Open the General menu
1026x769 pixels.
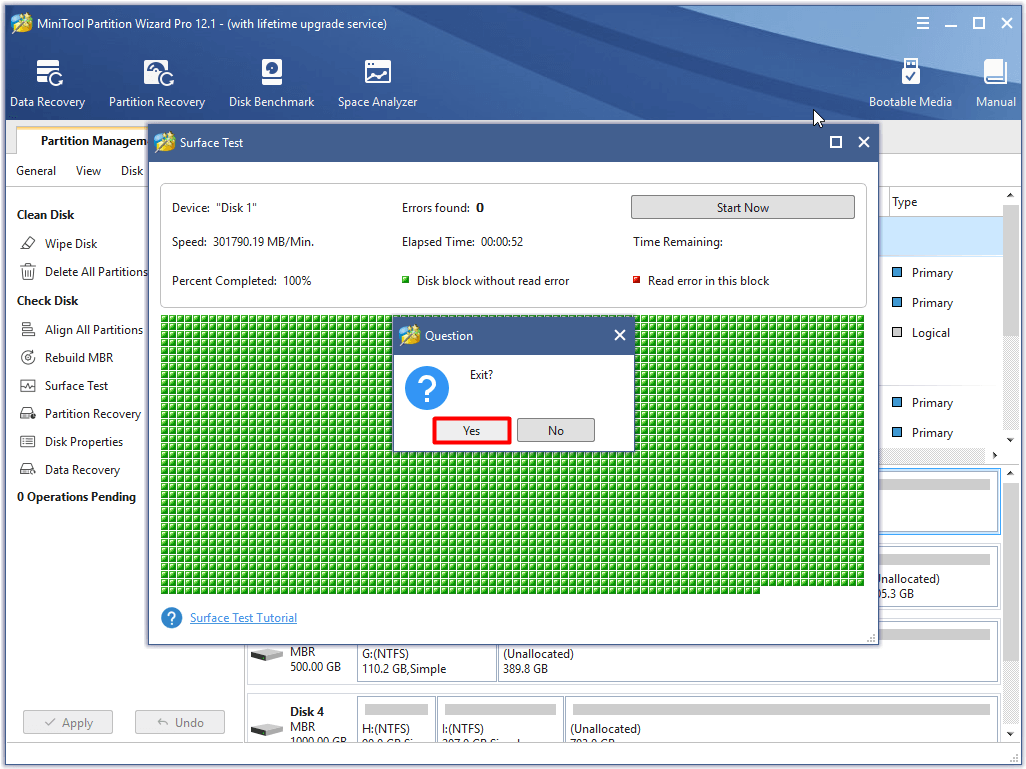(x=36, y=171)
